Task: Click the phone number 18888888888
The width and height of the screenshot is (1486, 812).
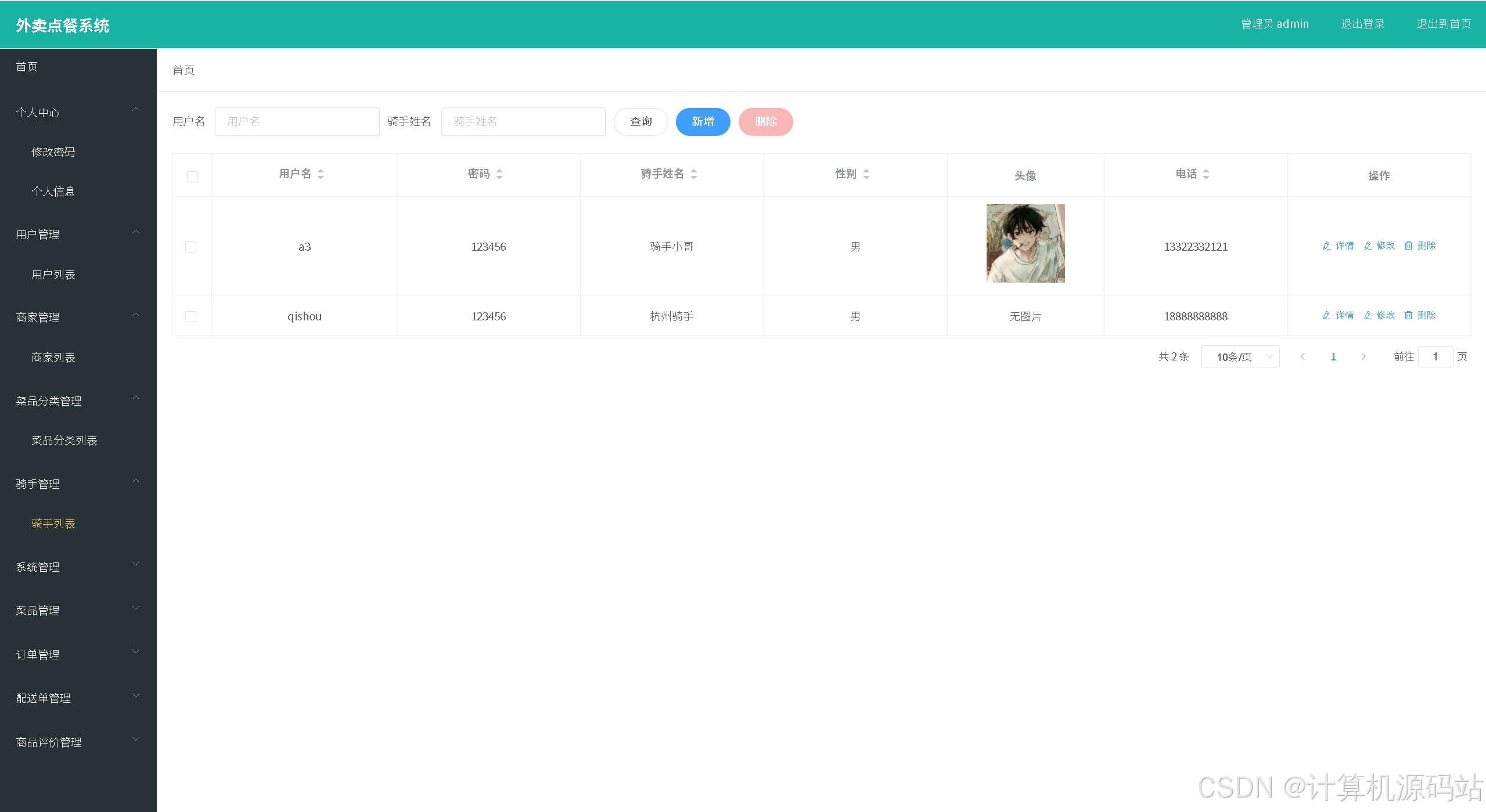Action: point(1196,316)
